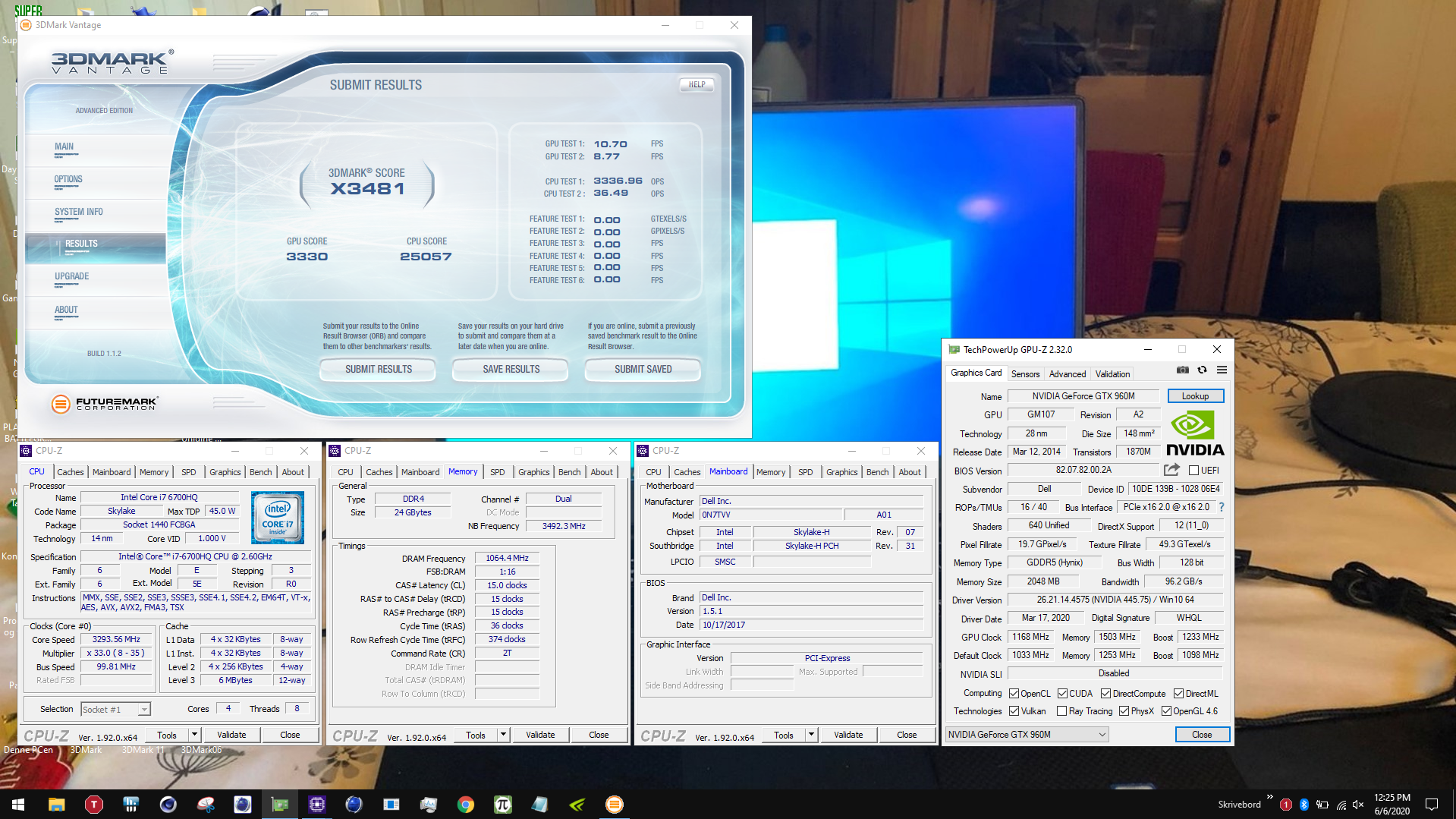This screenshot has height=819, width=1456.
Task: Click Validate in CPU-Z Memory window
Action: (x=540, y=735)
